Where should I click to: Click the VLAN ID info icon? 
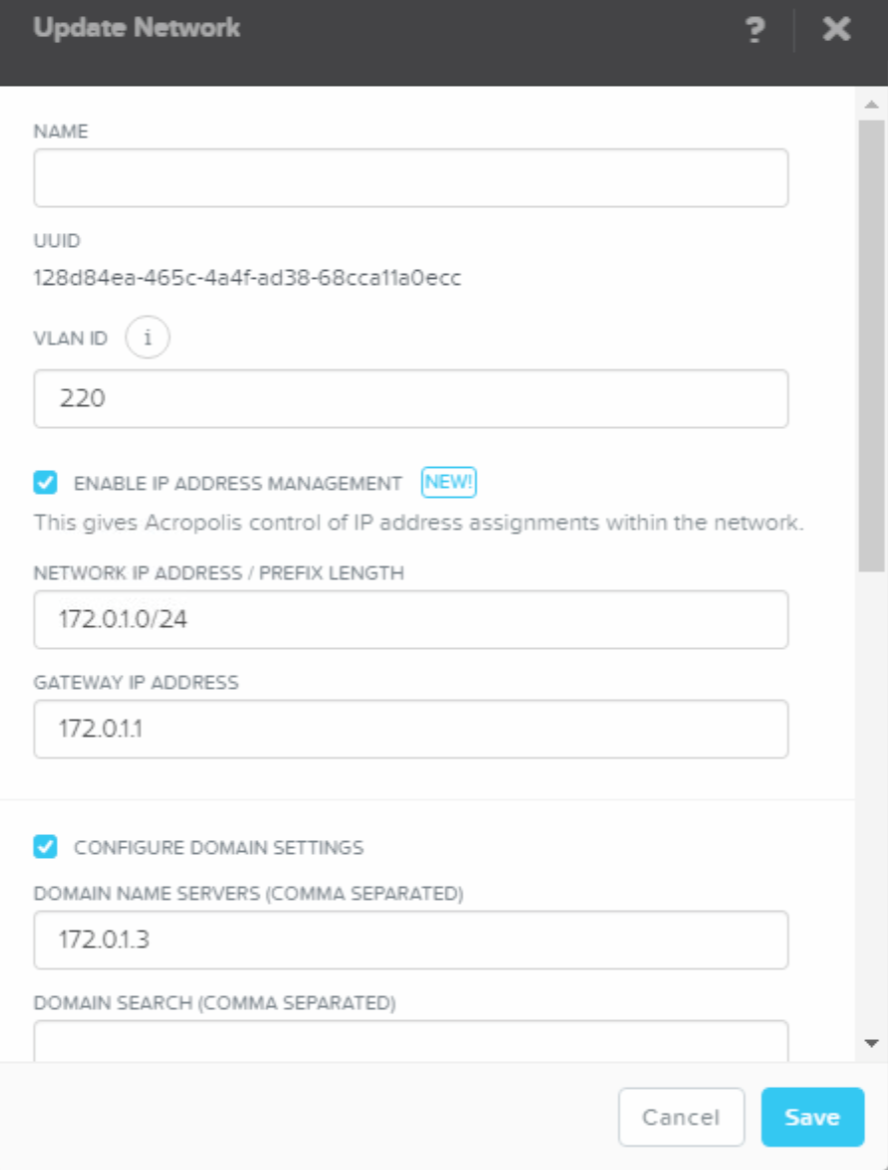[x=147, y=337]
